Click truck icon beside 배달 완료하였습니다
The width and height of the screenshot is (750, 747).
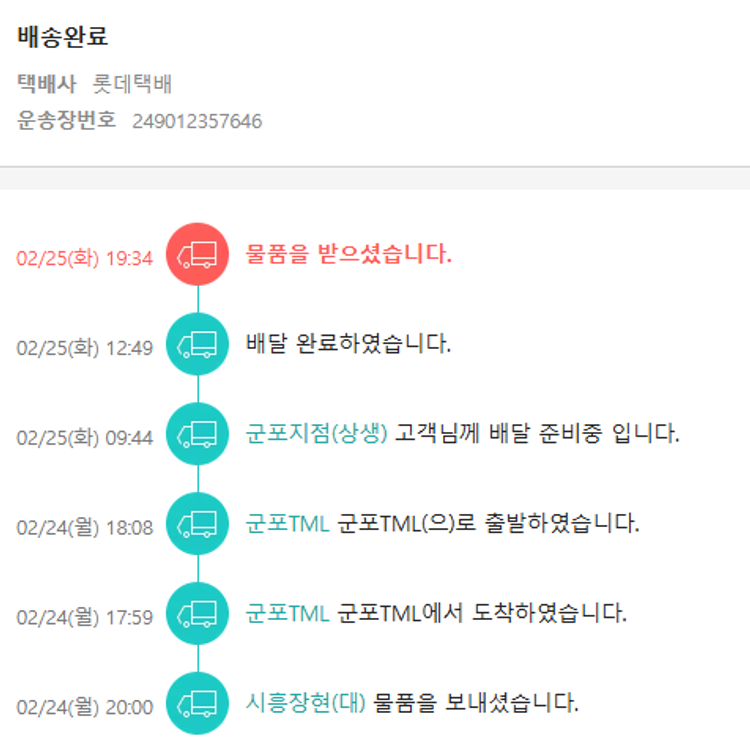coord(198,345)
